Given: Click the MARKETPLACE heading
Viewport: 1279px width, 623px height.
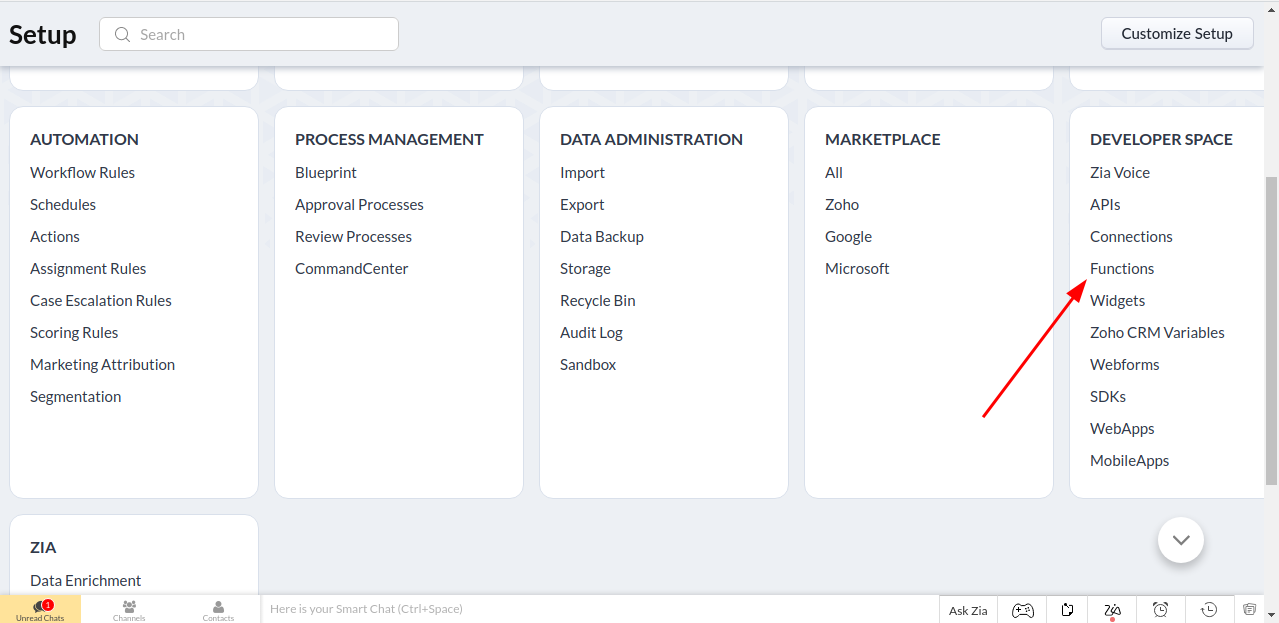Looking at the screenshot, I should click(x=883, y=139).
